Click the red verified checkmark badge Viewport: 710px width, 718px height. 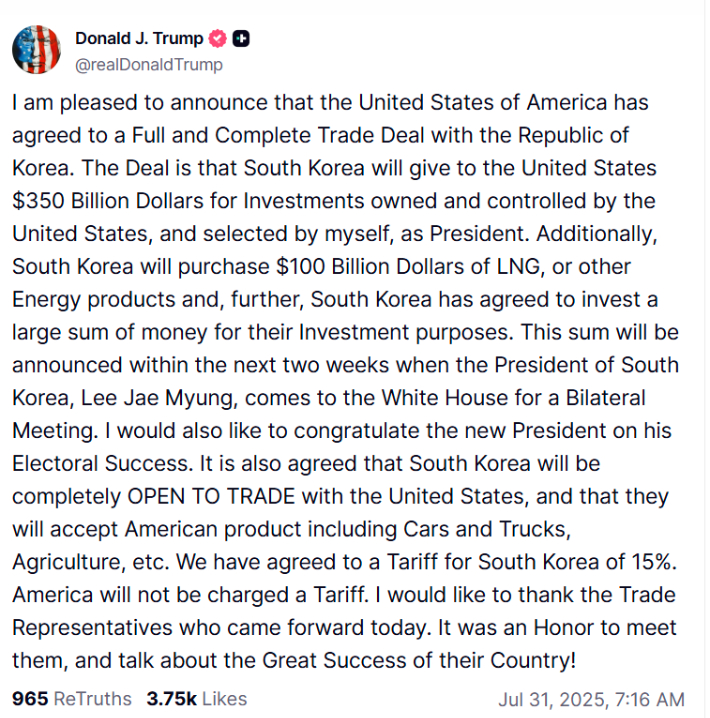click(218, 39)
